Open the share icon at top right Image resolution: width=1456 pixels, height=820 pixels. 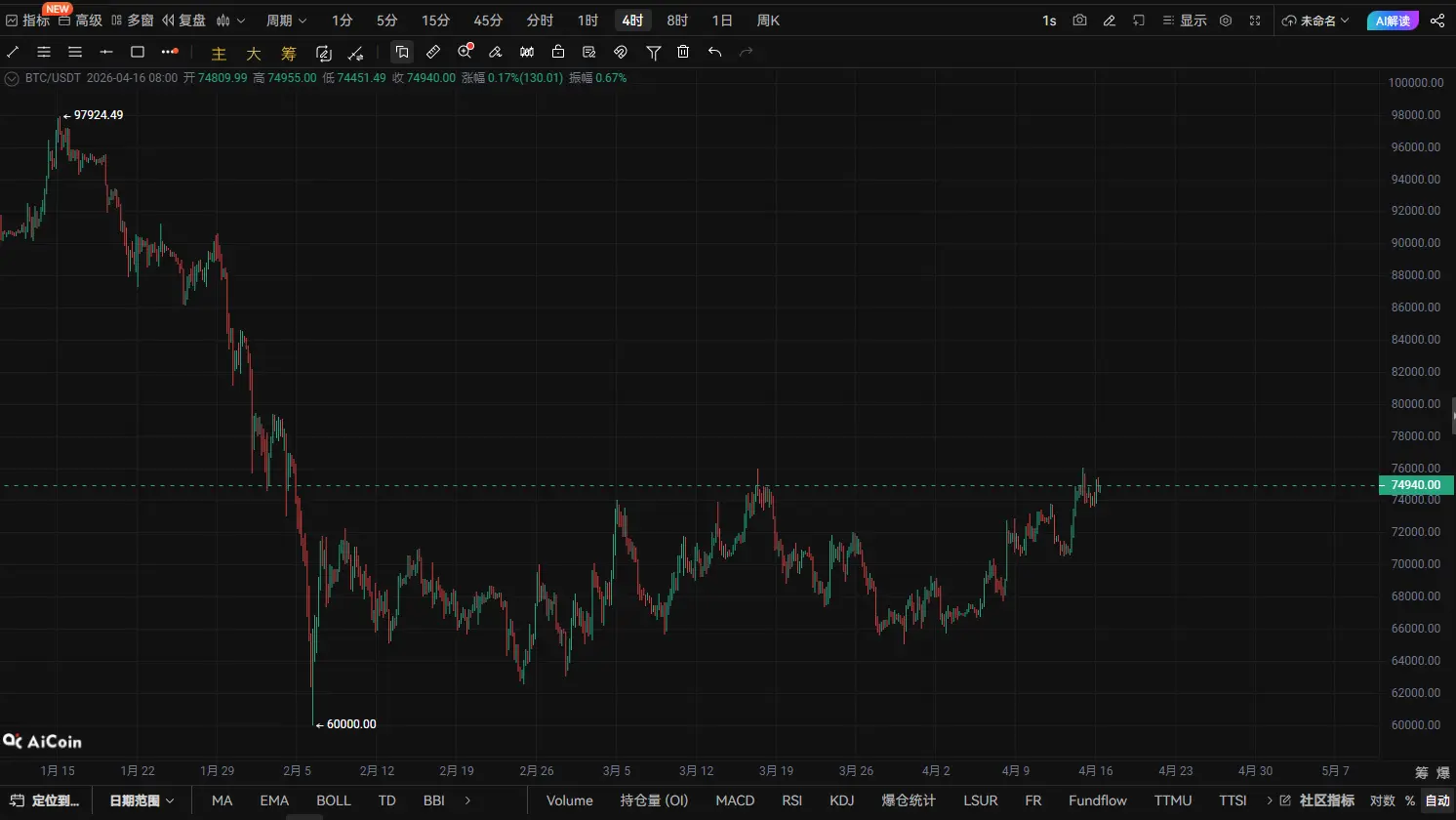pos(1437,20)
